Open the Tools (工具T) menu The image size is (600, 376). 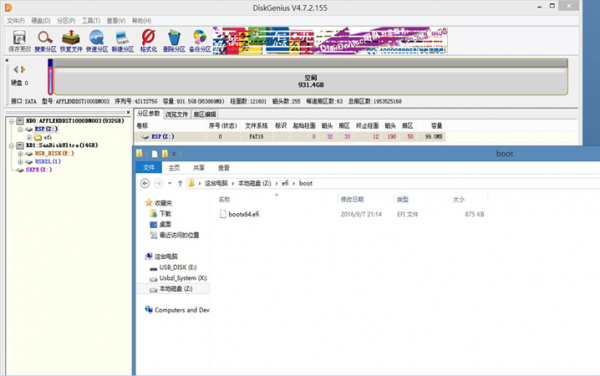coord(91,21)
